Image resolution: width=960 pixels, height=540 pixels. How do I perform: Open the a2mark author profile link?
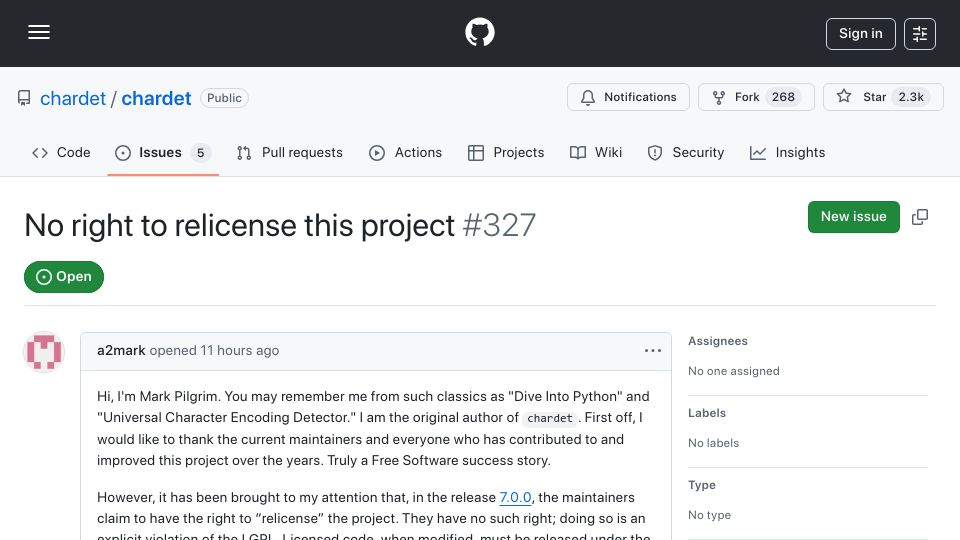tap(121, 351)
